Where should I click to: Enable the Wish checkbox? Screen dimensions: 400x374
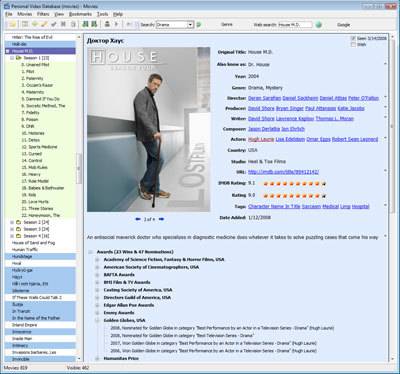(353, 44)
